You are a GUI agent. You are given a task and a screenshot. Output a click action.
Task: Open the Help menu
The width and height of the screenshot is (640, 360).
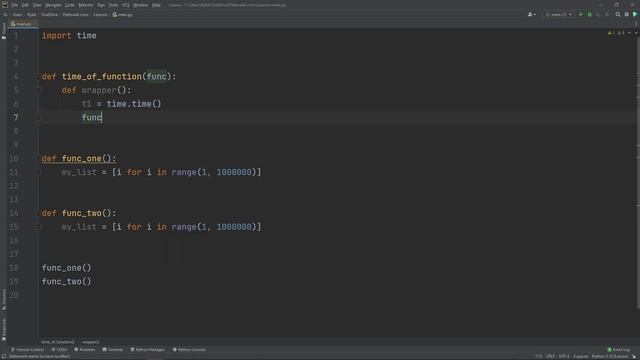(156, 5)
